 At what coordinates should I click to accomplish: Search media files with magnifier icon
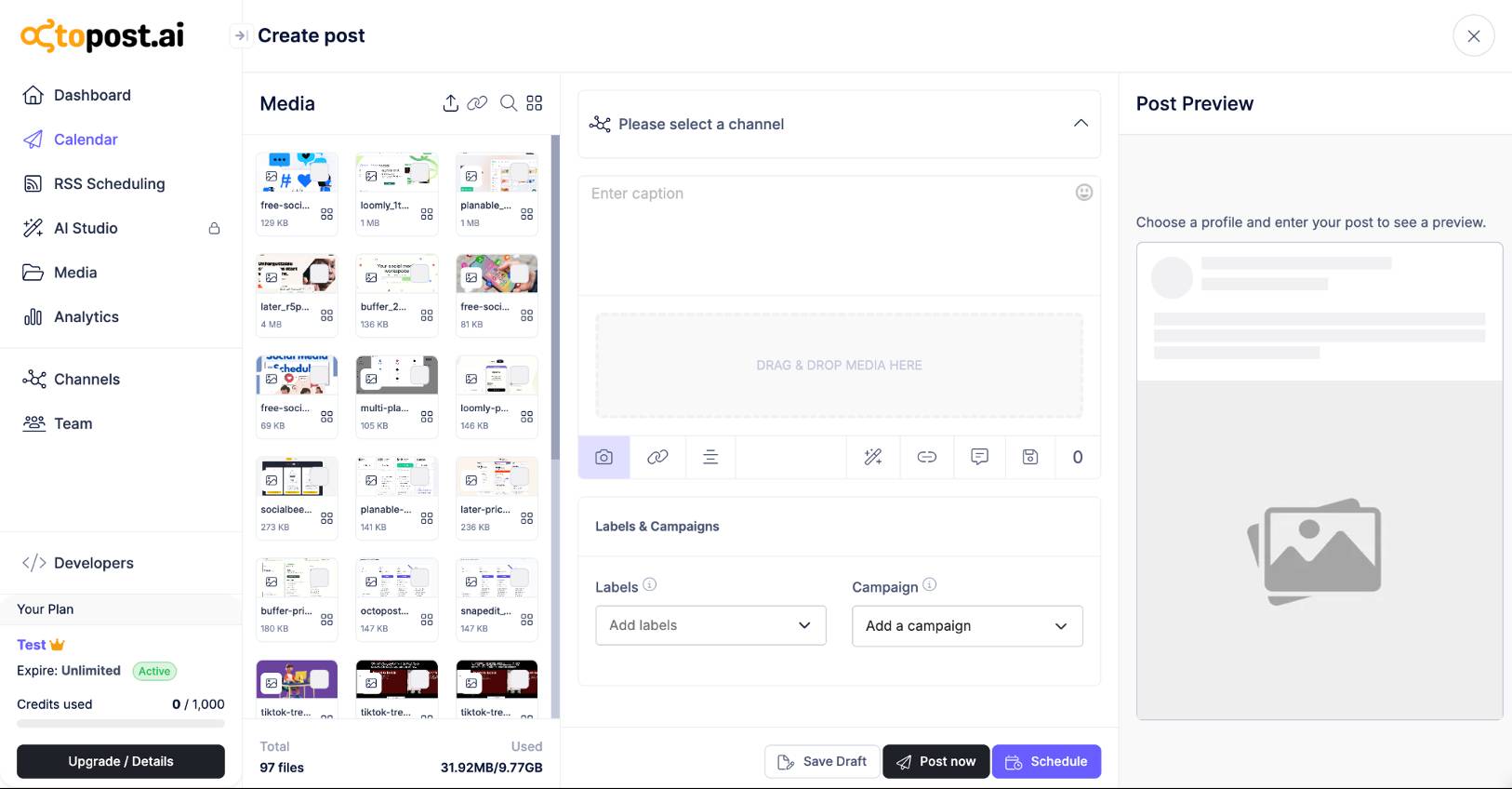[x=509, y=103]
